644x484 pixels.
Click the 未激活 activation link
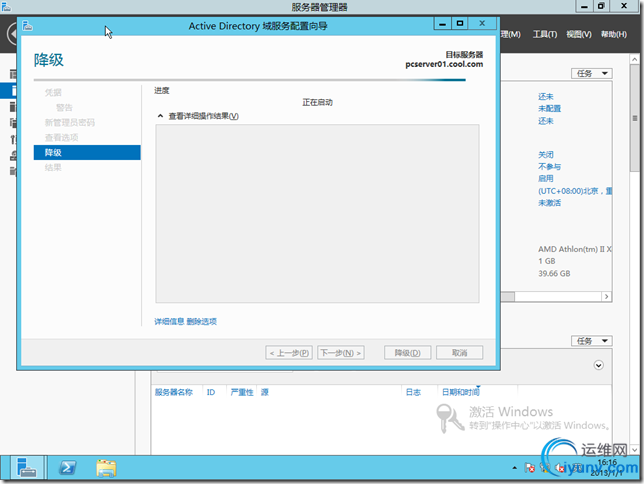550,203
